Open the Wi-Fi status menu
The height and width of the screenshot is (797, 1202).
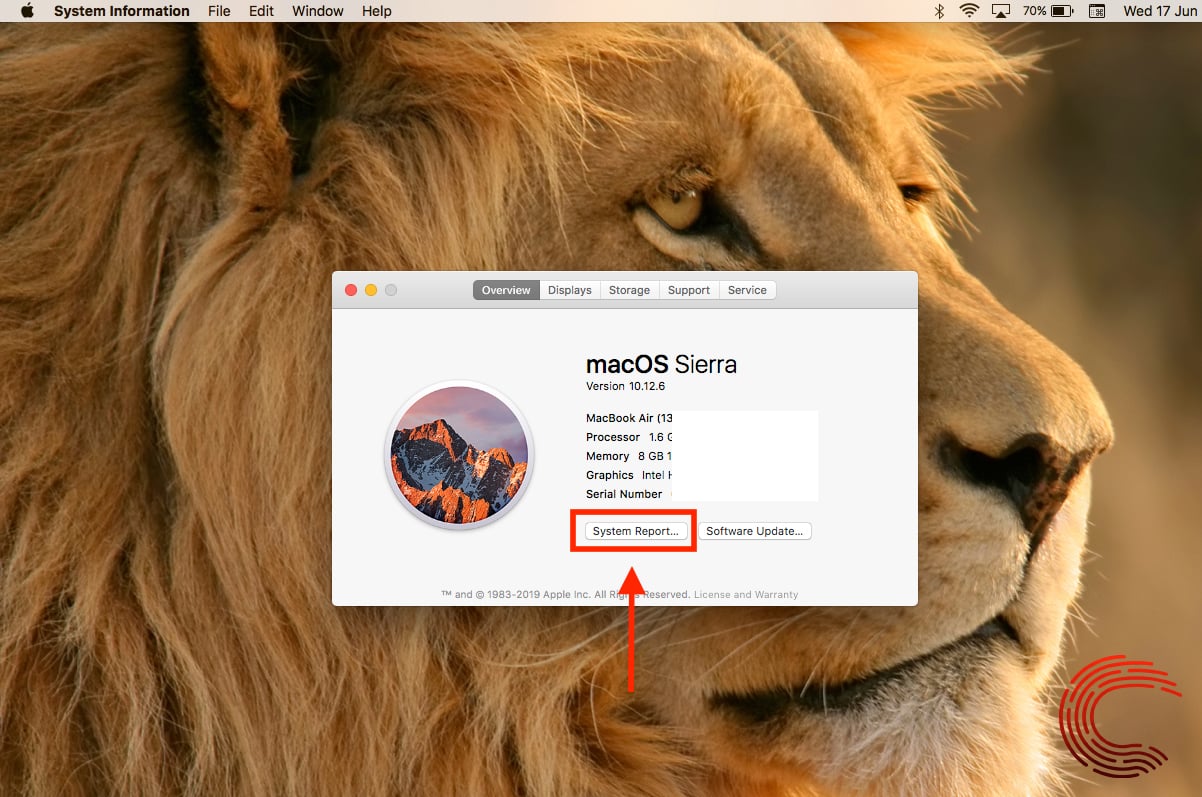click(x=968, y=11)
